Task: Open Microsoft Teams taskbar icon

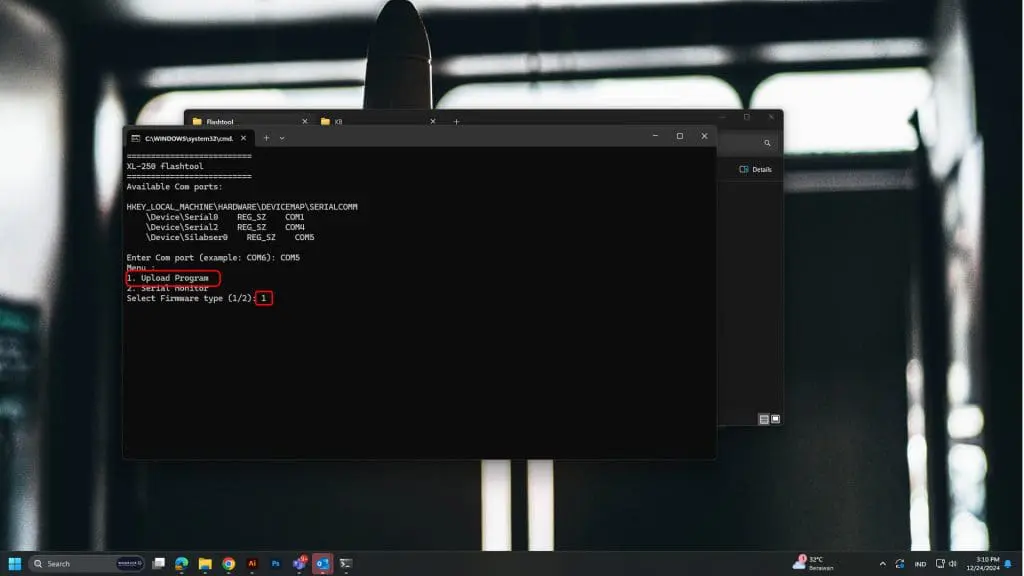Action: (x=299, y=564)
